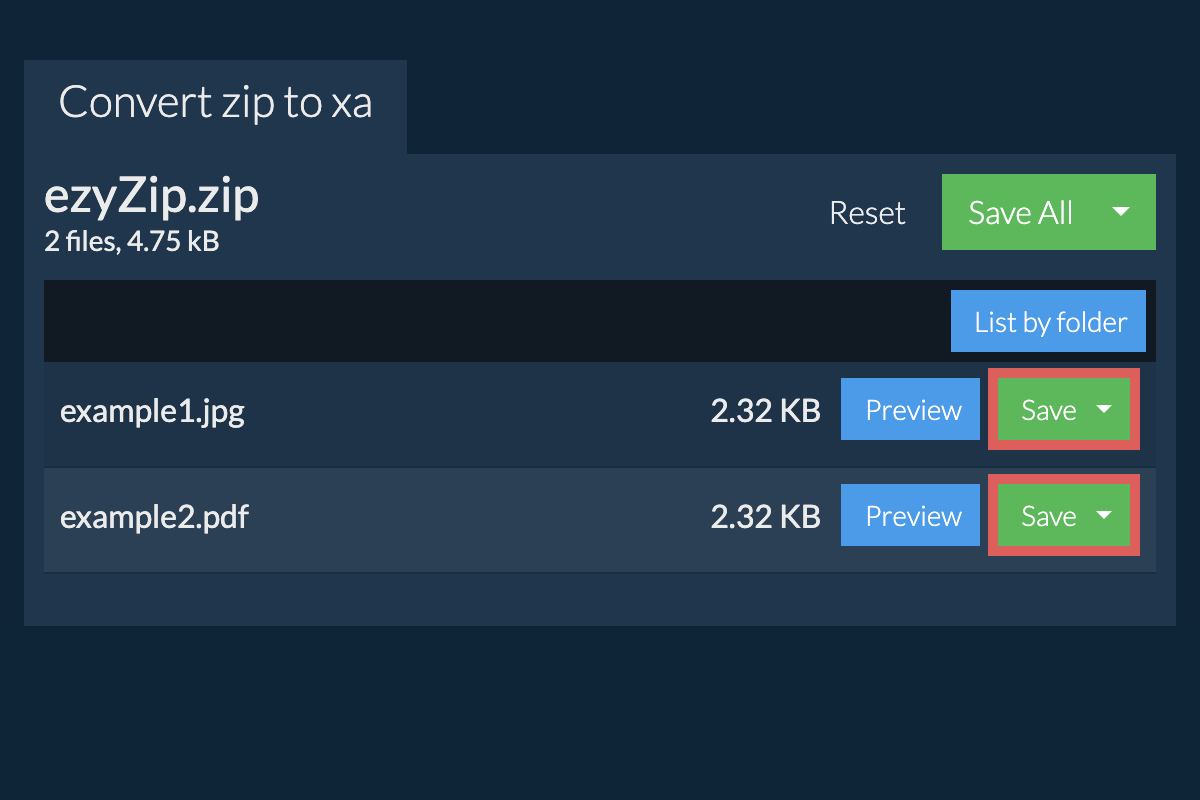Click the Reset link
Image resolution: width=1200 pixels, height=800 pixels.
point(867,213)
